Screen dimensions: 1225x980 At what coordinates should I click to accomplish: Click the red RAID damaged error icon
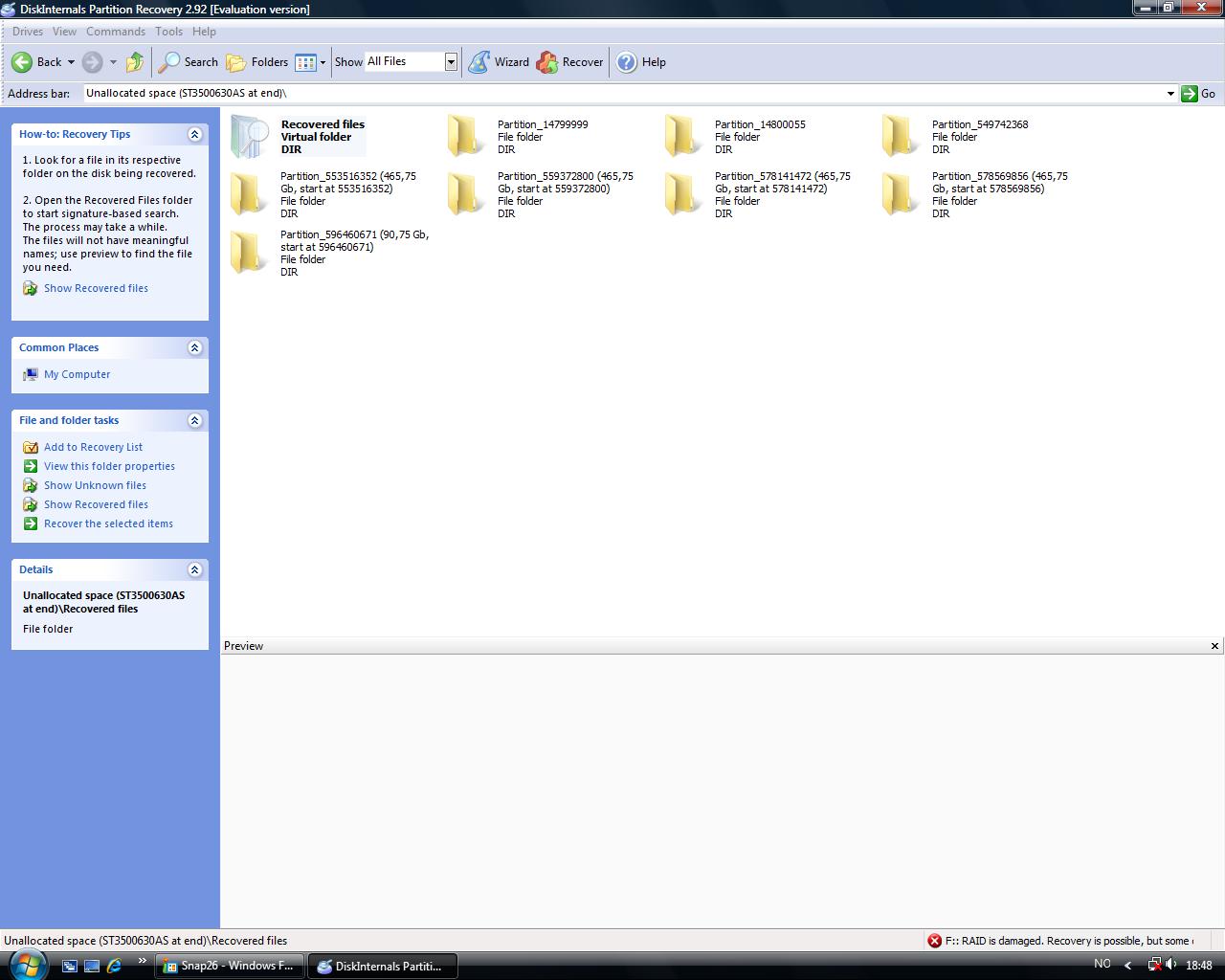click(935, 941)
